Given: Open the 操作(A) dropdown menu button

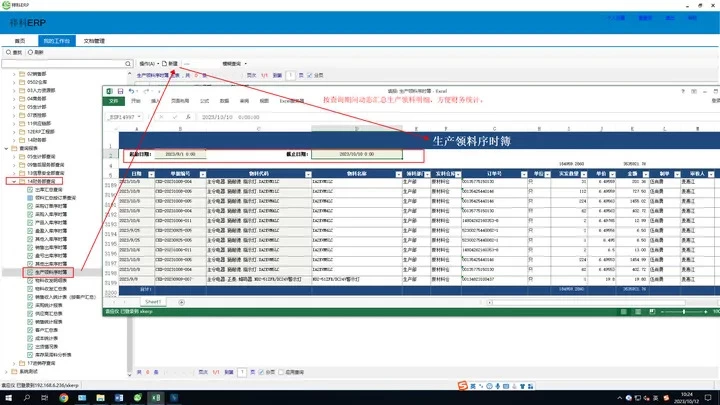Looking at the screenshot, I should pyautogui.click(x=149, y=62).
